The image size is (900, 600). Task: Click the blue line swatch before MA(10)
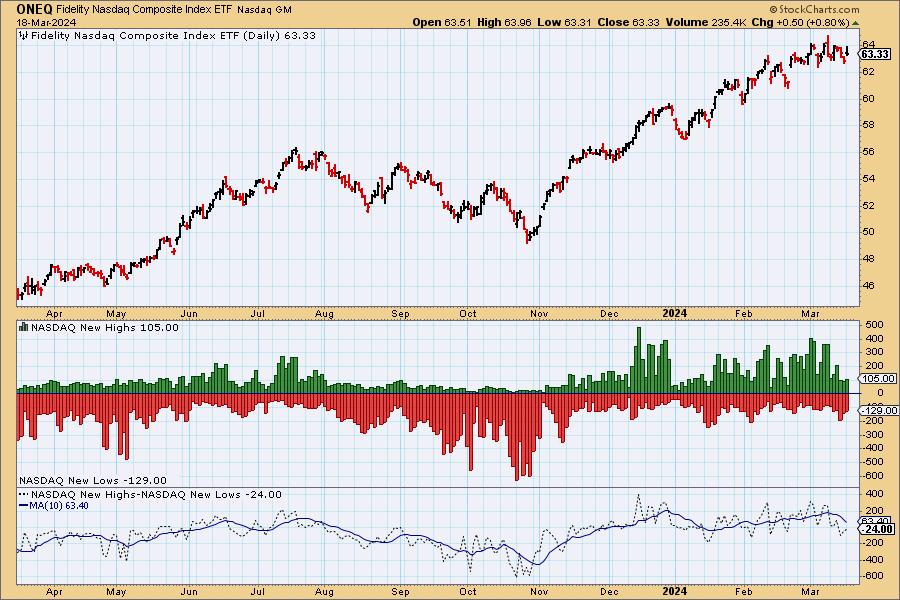point(24,506)
